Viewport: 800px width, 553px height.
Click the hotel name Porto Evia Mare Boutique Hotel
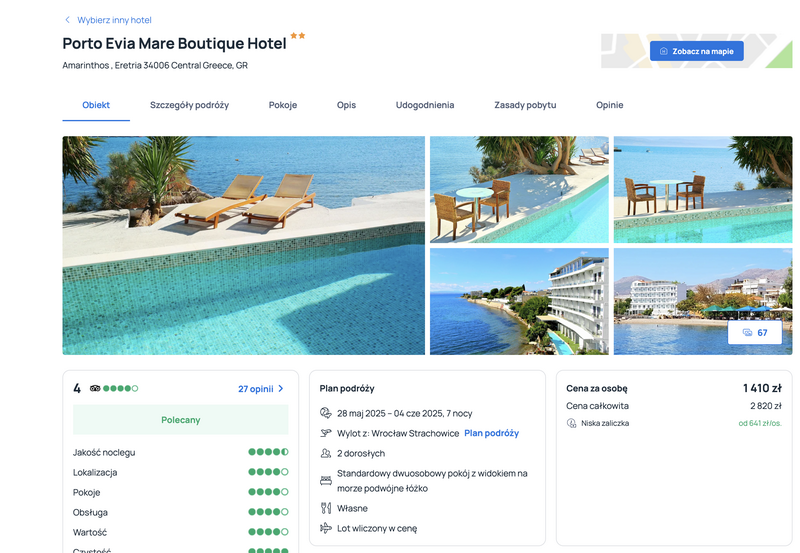(174, 43)
